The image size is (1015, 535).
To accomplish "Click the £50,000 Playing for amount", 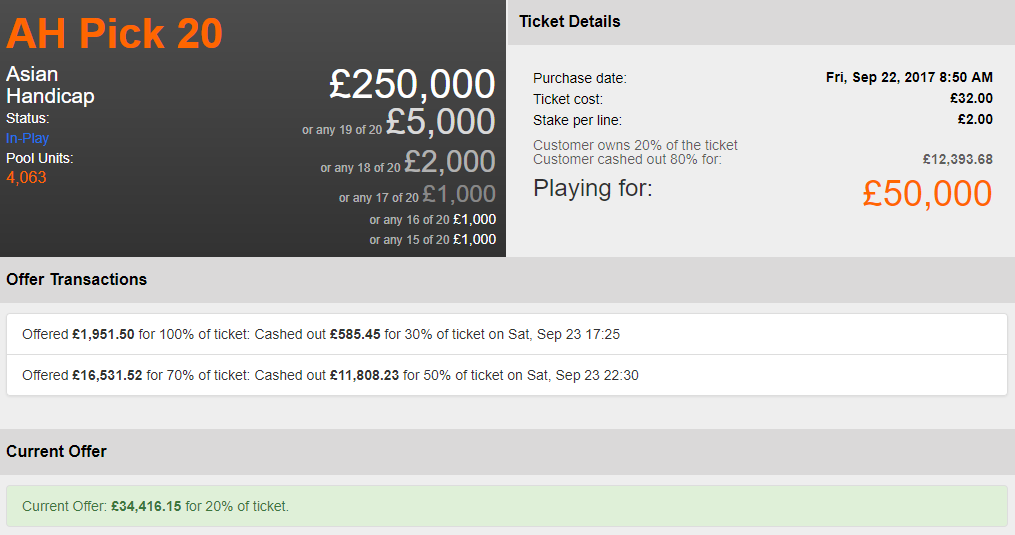I will coord(926,194).
